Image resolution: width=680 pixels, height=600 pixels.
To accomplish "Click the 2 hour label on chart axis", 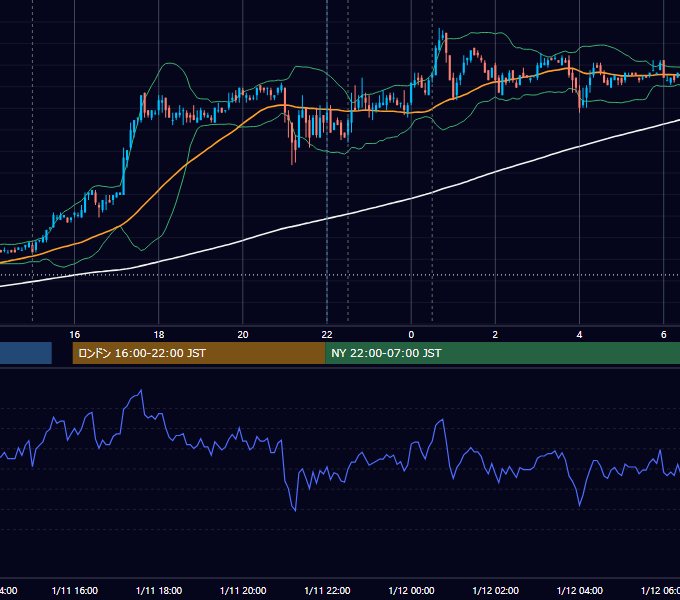I will coord(495,334).
